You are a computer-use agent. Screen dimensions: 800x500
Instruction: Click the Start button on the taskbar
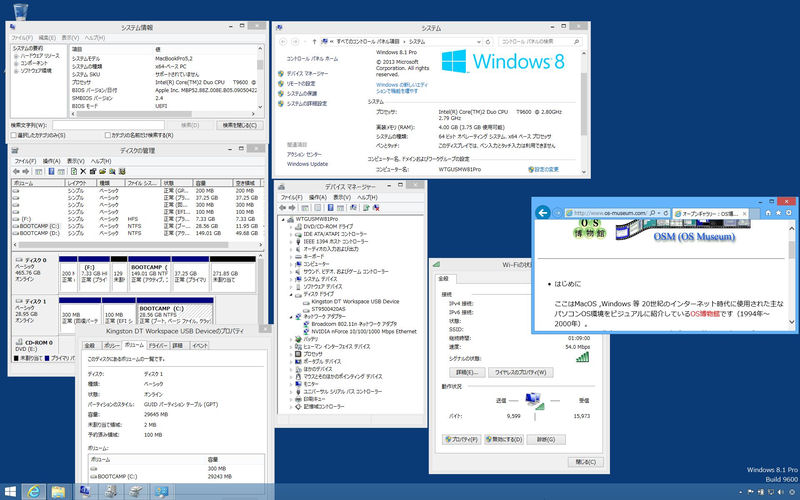point(10,491)
